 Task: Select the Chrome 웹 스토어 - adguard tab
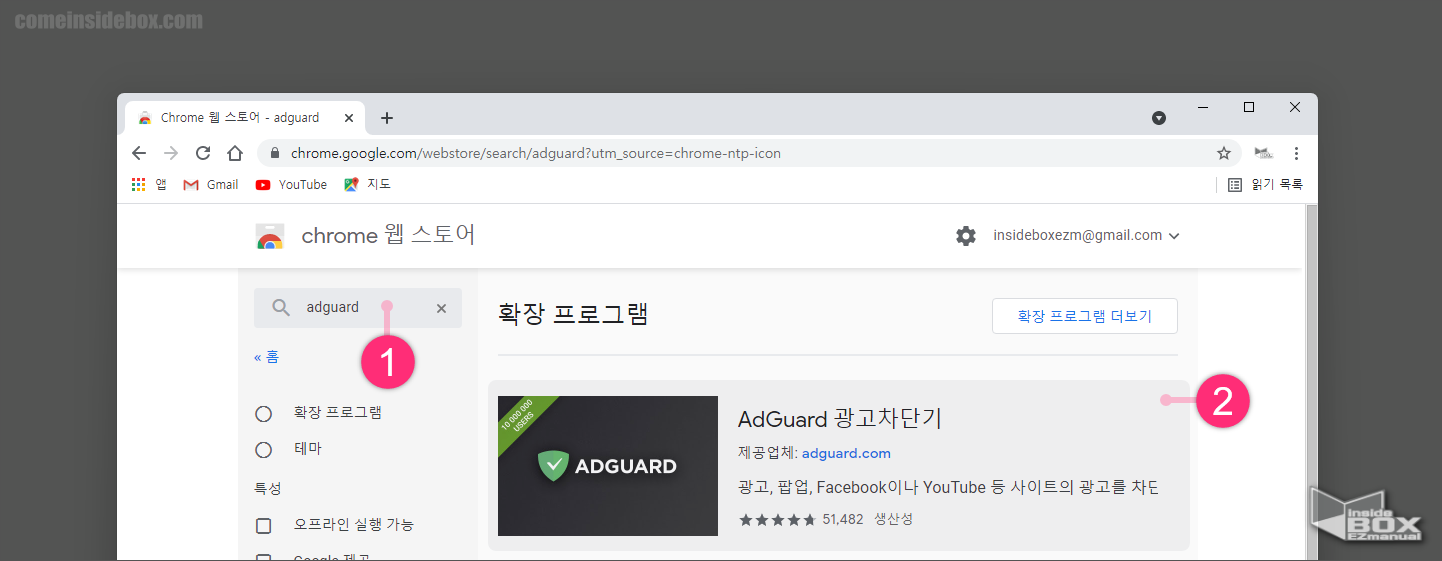pos(244,118)
